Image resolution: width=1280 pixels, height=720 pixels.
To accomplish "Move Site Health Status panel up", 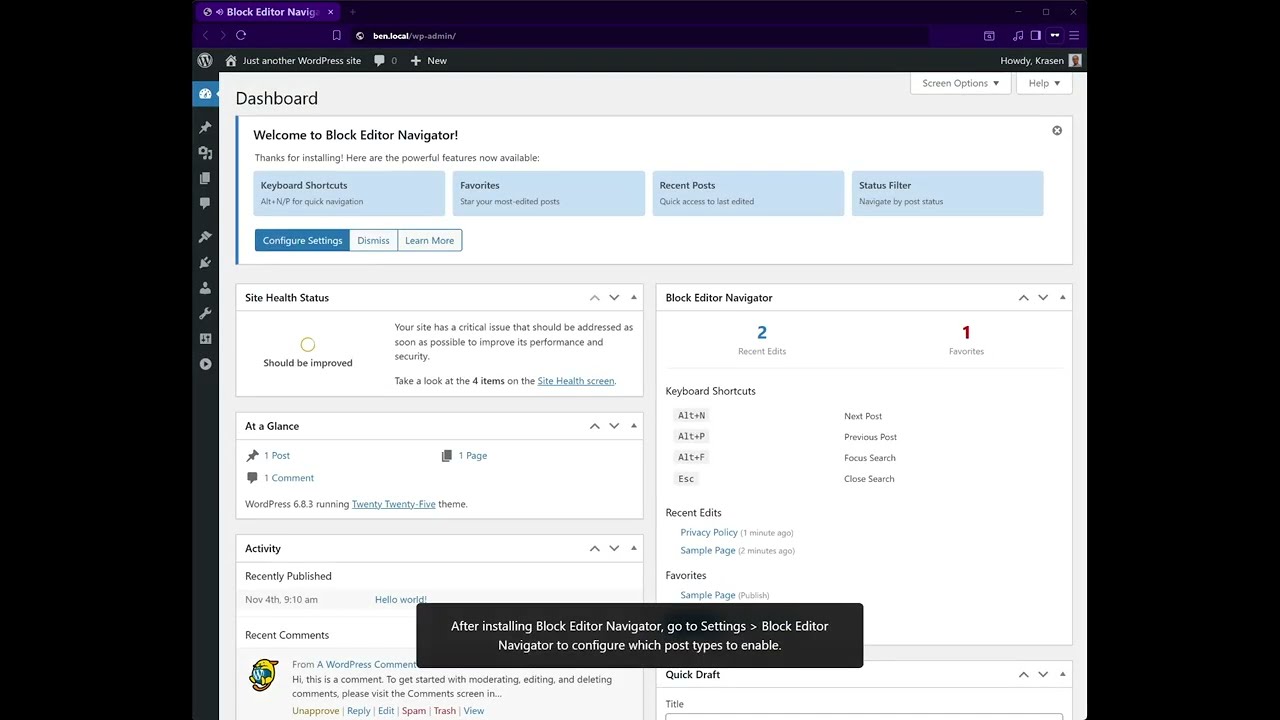I will (x=595, y=298).
